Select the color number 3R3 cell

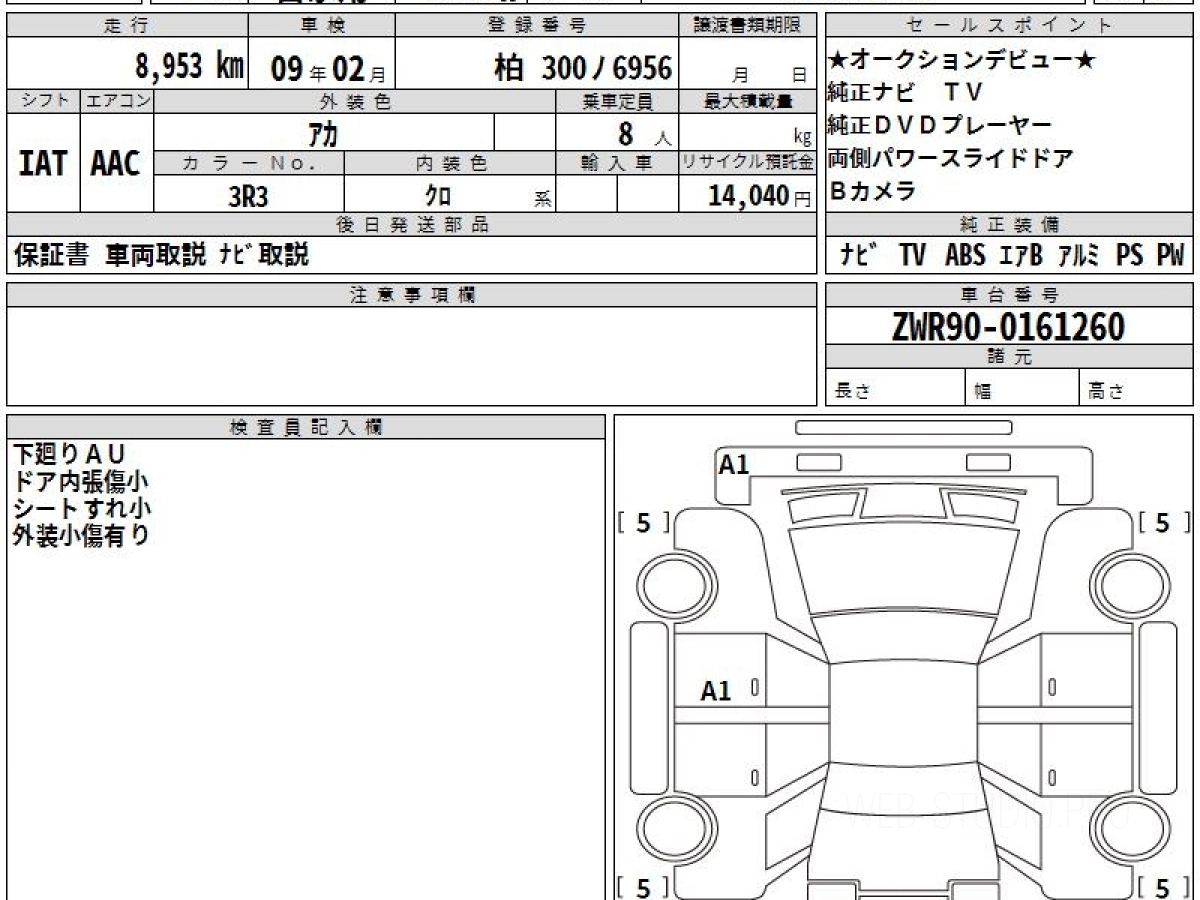pos(248,196)
